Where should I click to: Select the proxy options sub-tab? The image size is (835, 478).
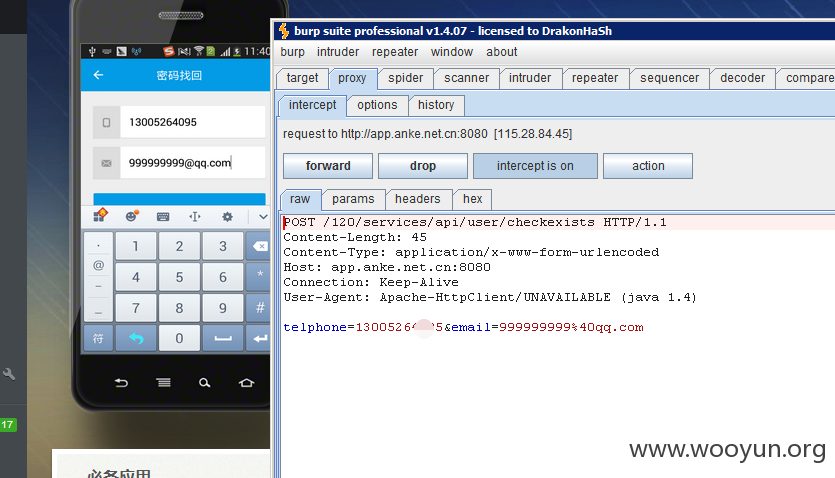point(377,105)
